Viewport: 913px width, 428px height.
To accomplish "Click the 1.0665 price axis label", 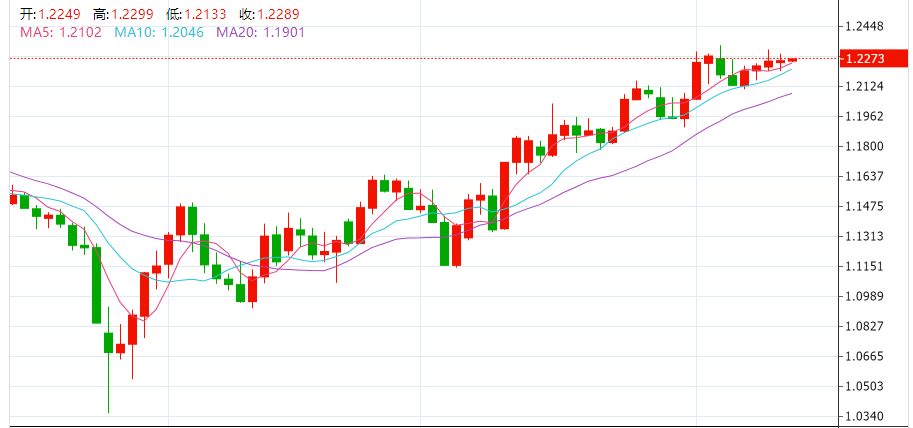I will coord(866,356).
